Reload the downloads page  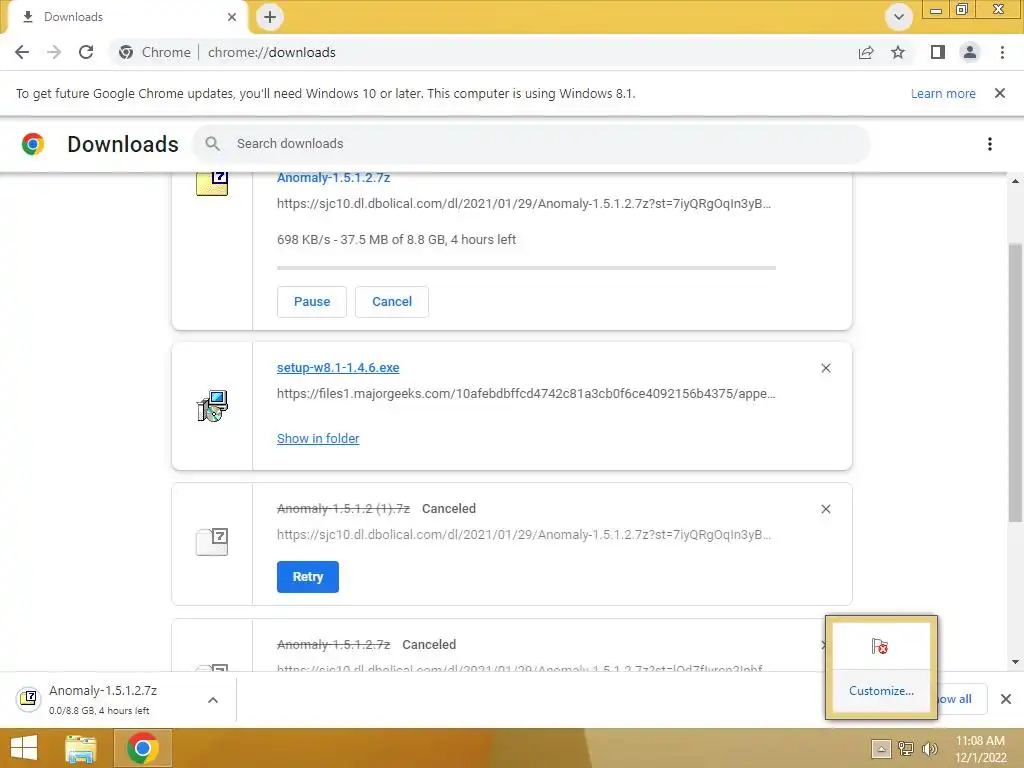click(x=86, y=52)
